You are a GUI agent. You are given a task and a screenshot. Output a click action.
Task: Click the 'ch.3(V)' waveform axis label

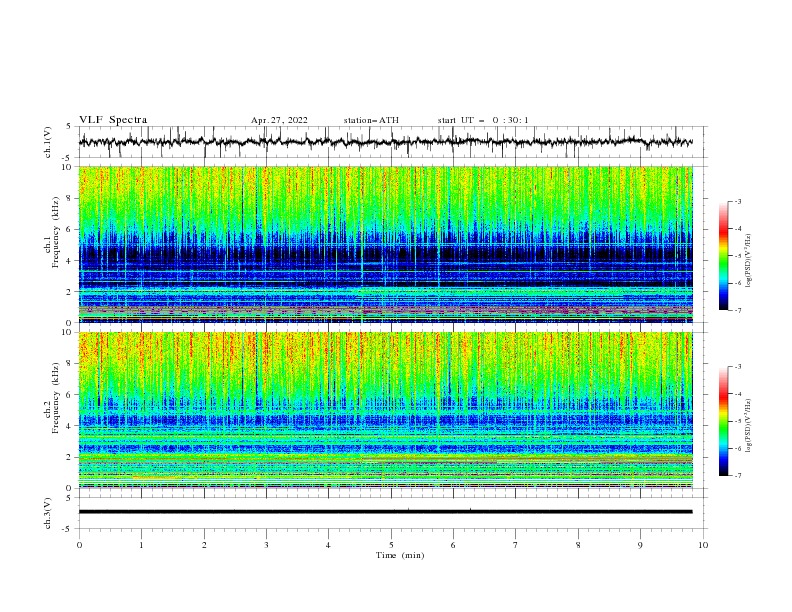(48, 513)
